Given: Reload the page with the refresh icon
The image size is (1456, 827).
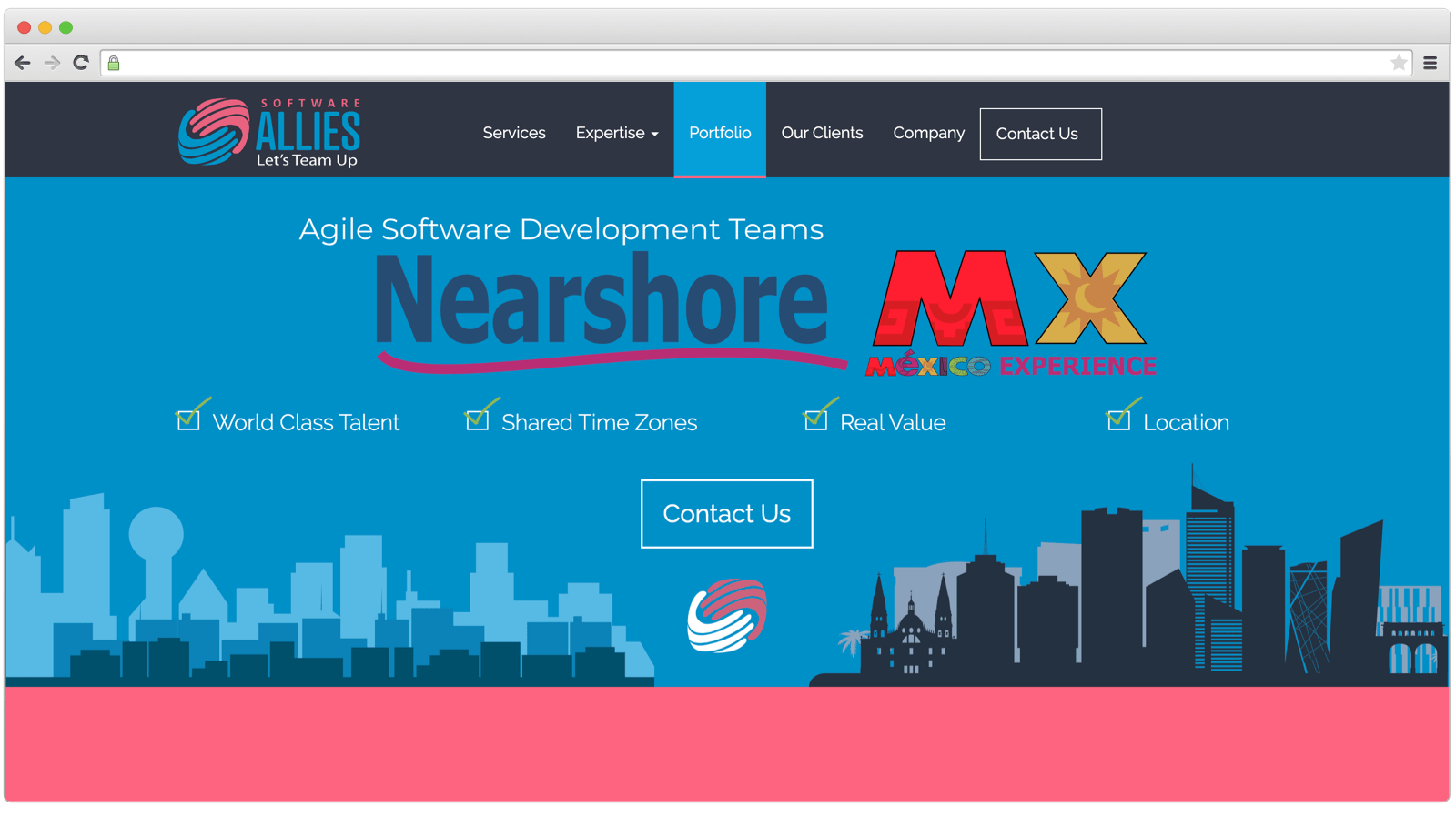Looking at the screenshot, I should [x=81, y=63].
